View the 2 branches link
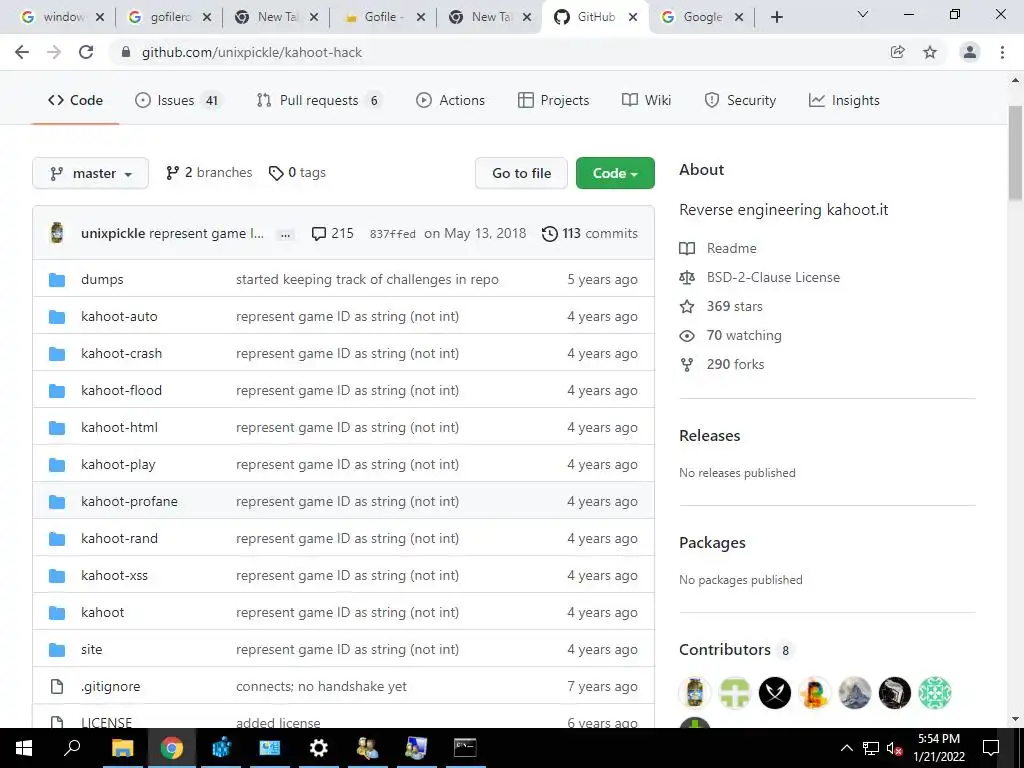The image size is (1024, 768). (x=209, y=172)
